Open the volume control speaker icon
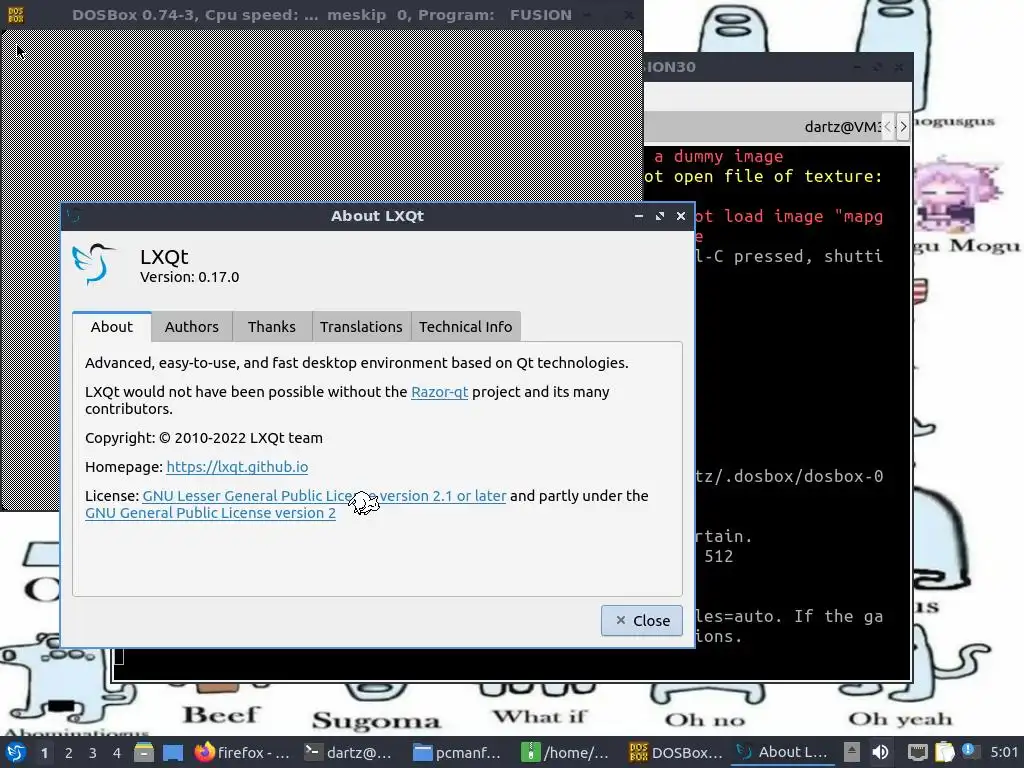The image size is (1024, 768). click(880, 752)
